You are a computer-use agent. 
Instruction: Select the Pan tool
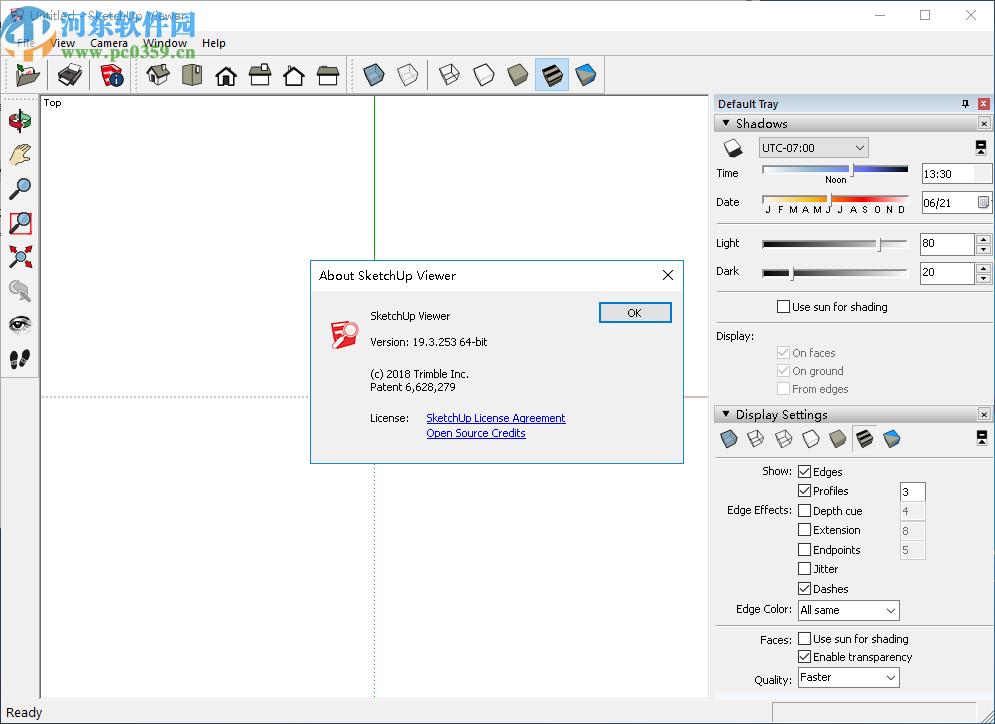[x=20, y=155]
